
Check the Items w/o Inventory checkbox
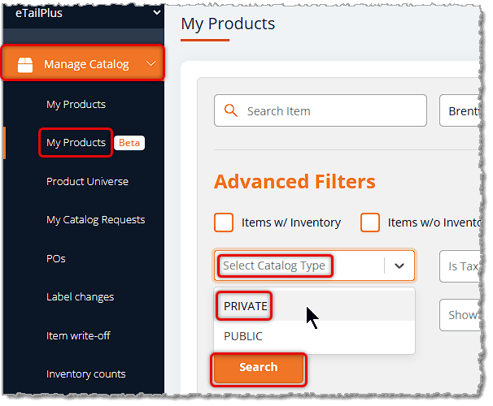click(370, 222)
